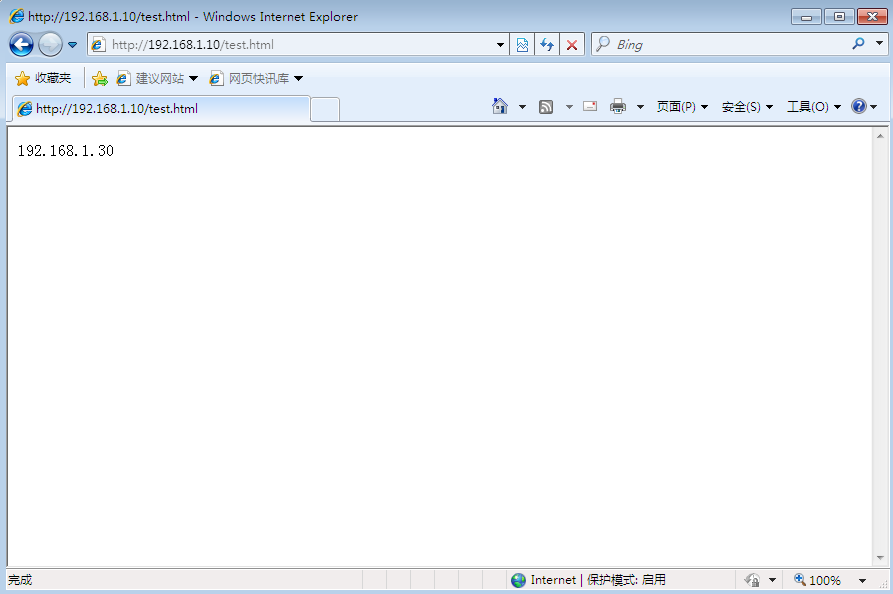
Task: Click the blue Help question icon
Action: coord(859,106)
